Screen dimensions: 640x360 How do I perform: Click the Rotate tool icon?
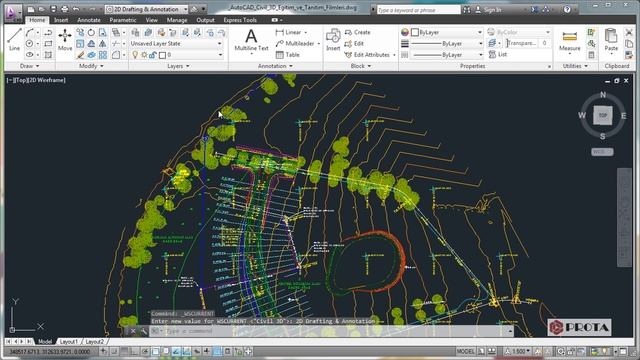click(91, 32)
